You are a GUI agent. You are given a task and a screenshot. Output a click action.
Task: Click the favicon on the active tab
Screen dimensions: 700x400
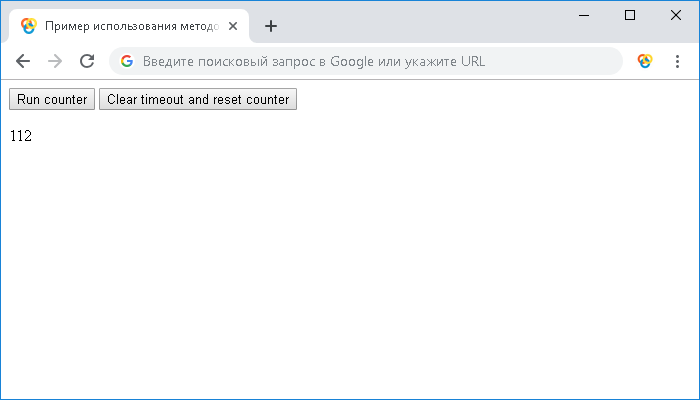[x=29, y=26]
